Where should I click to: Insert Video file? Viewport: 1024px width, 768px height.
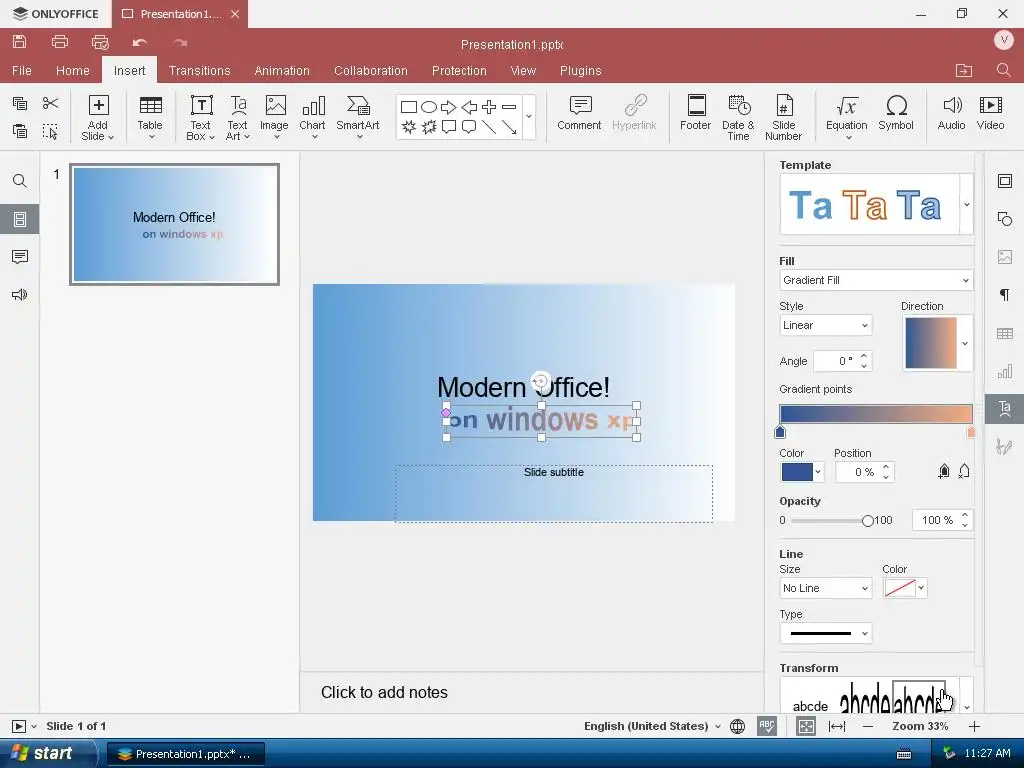coord(991,113)
